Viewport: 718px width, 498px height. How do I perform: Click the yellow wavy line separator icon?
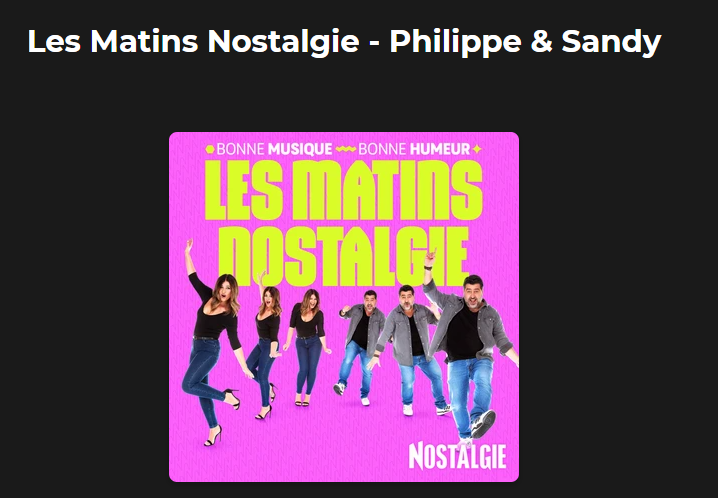coord(345,149)
